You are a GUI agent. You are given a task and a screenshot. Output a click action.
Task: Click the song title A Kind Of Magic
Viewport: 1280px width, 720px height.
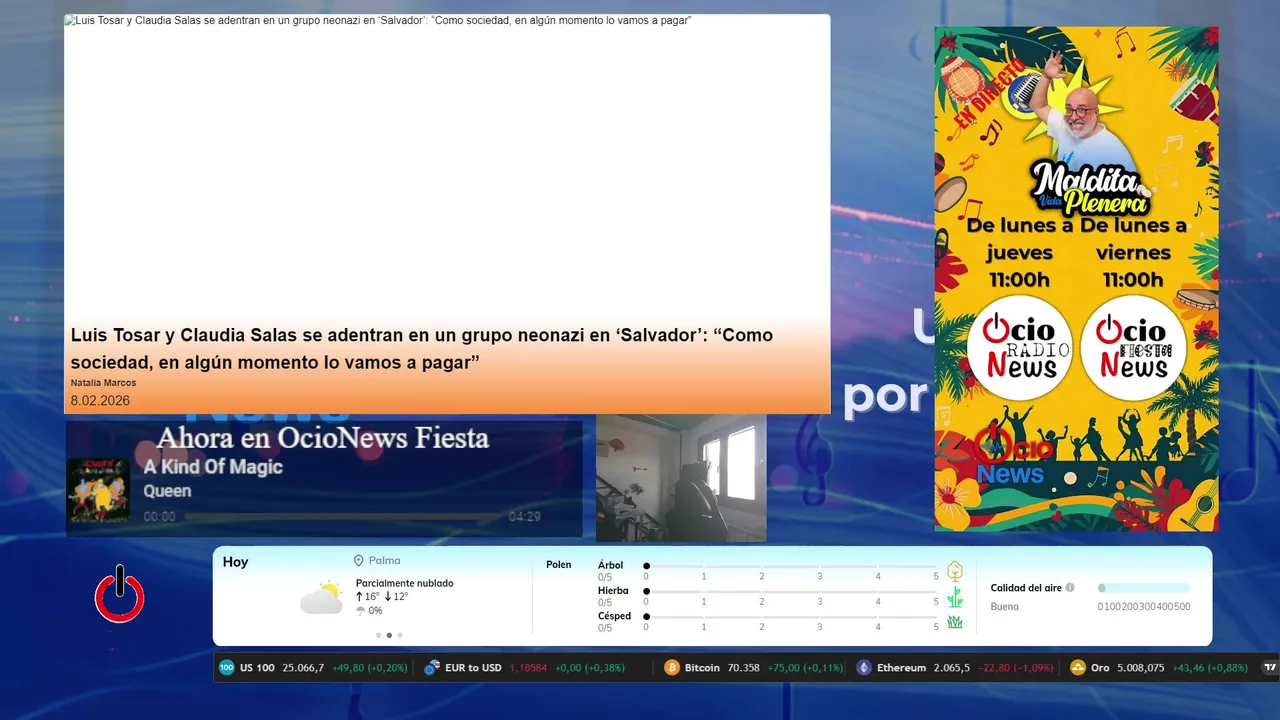tap(213, 467)
